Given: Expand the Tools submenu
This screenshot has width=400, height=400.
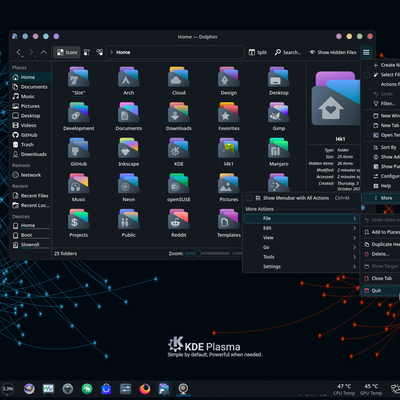Looking at the screenshot, I should click(x=301, y=257).
